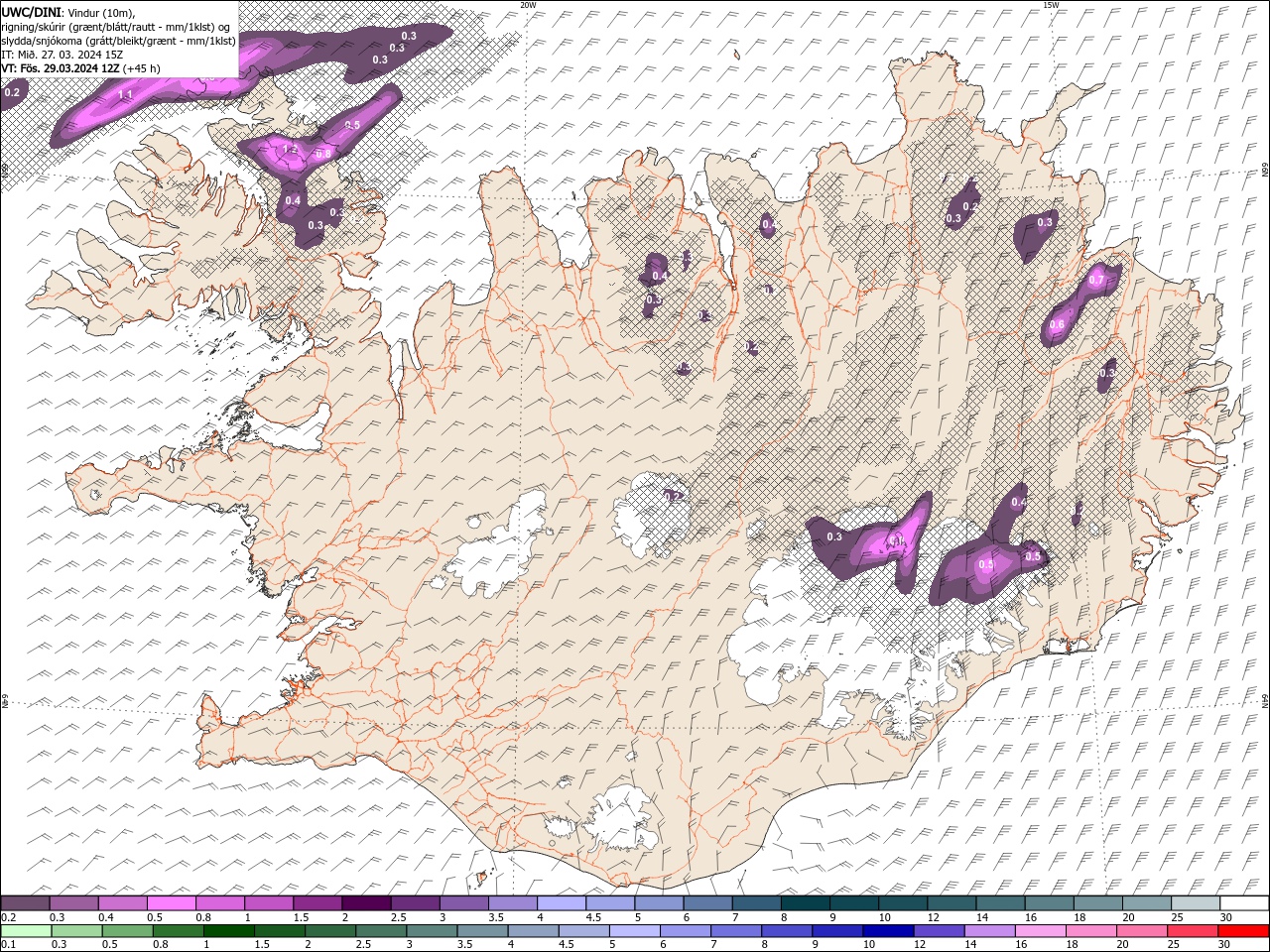Click the dark mauve 0.2 swatch in the upper legend row

[26, 903]
